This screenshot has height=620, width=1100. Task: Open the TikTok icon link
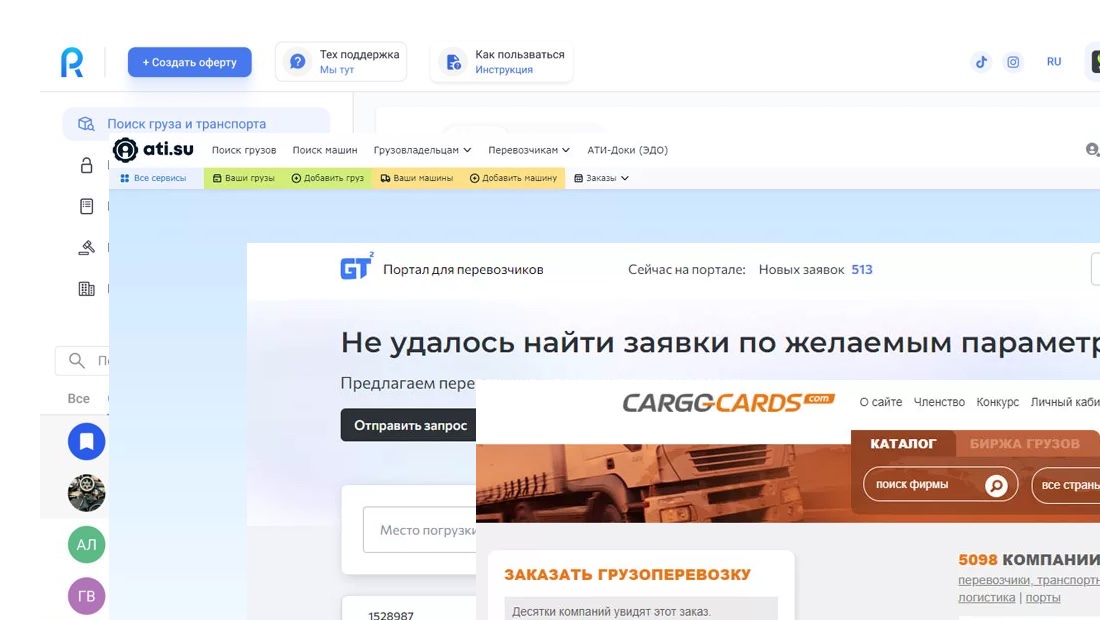[x=981, y=62]
